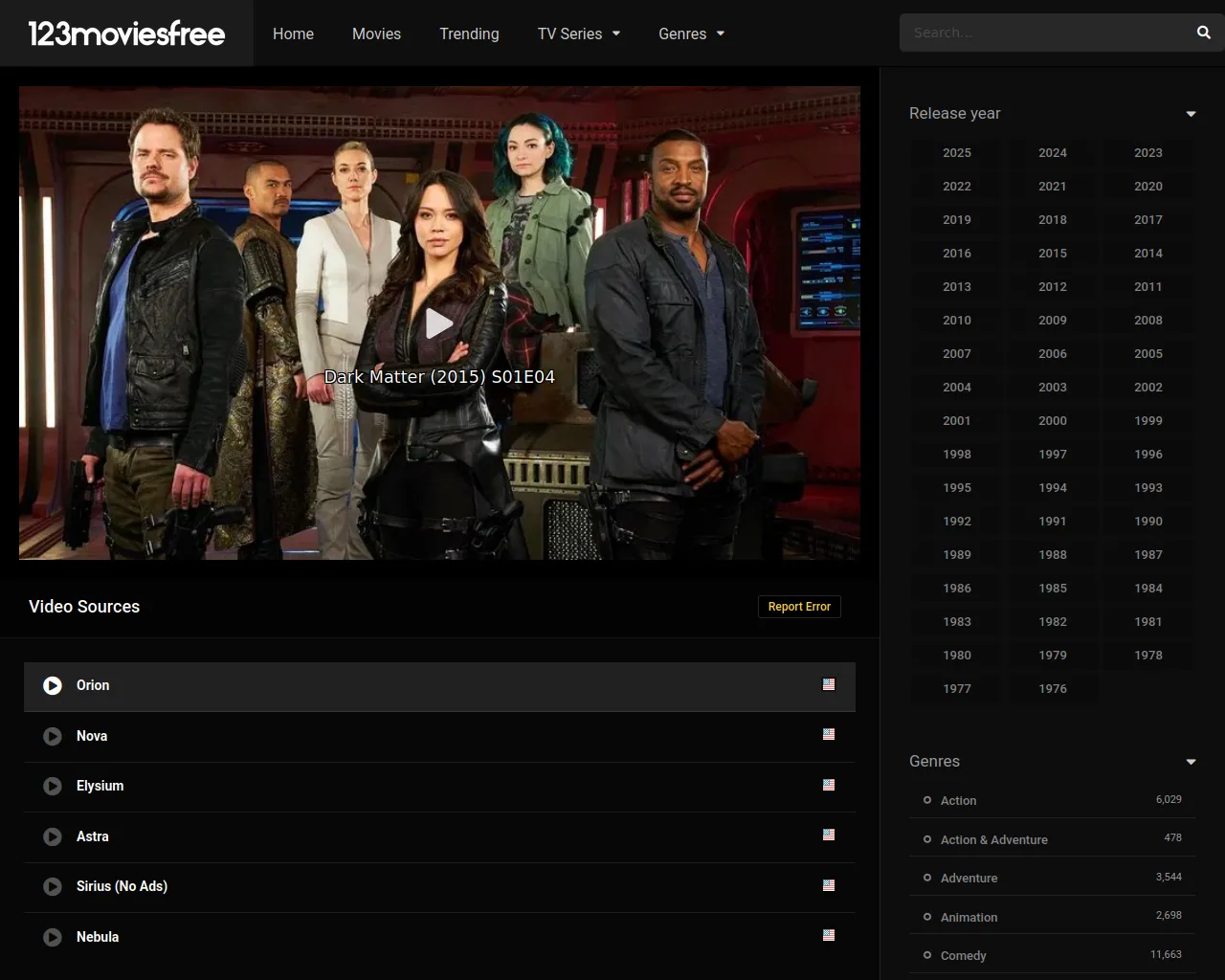
Task: Choose the Elysium video source
Action: tap(439, 787)
